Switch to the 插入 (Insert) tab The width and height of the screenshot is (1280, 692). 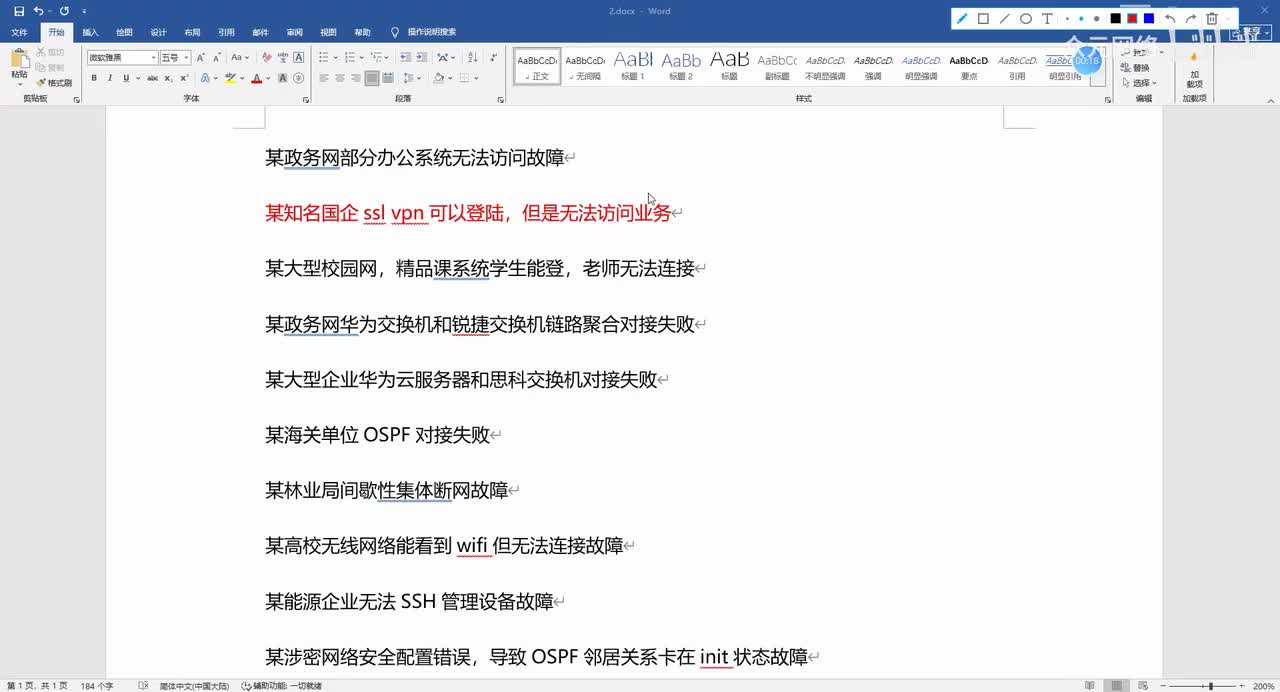[x=90, y=32]
